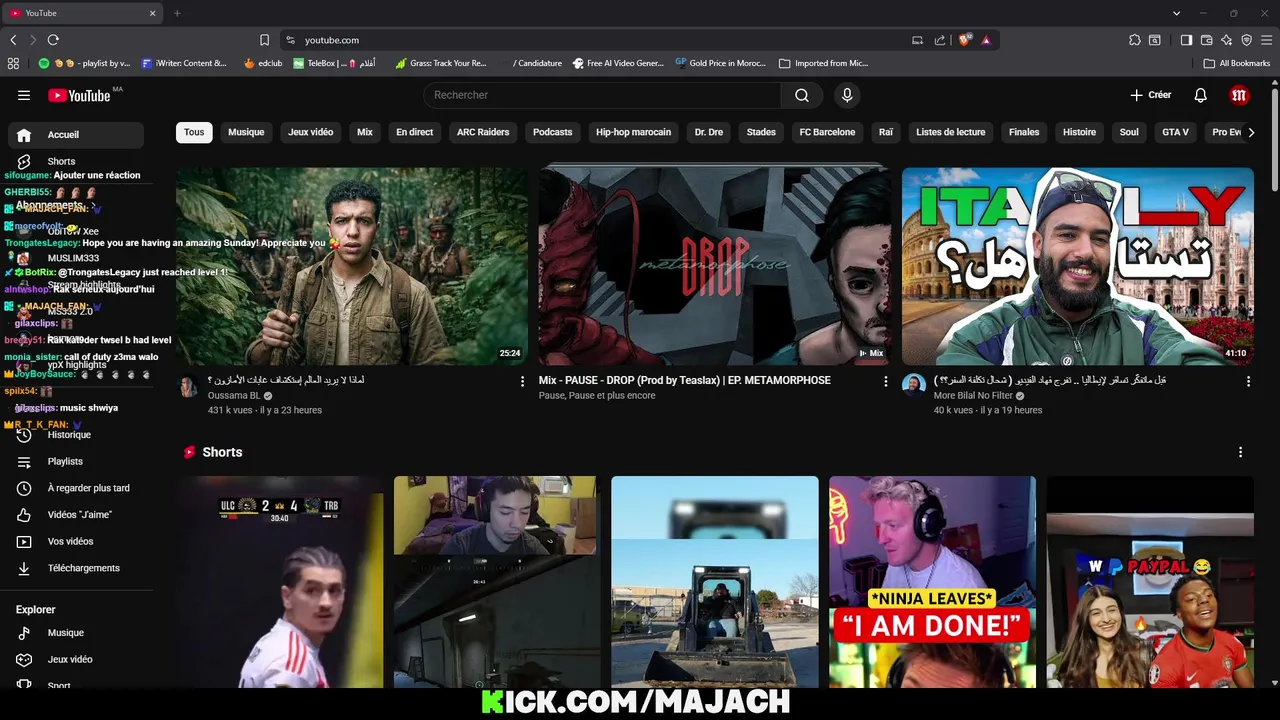Click the Brave VPN shield icon
The height and width of the screenshot is (720, 1280).
(x=1246, y=40)
